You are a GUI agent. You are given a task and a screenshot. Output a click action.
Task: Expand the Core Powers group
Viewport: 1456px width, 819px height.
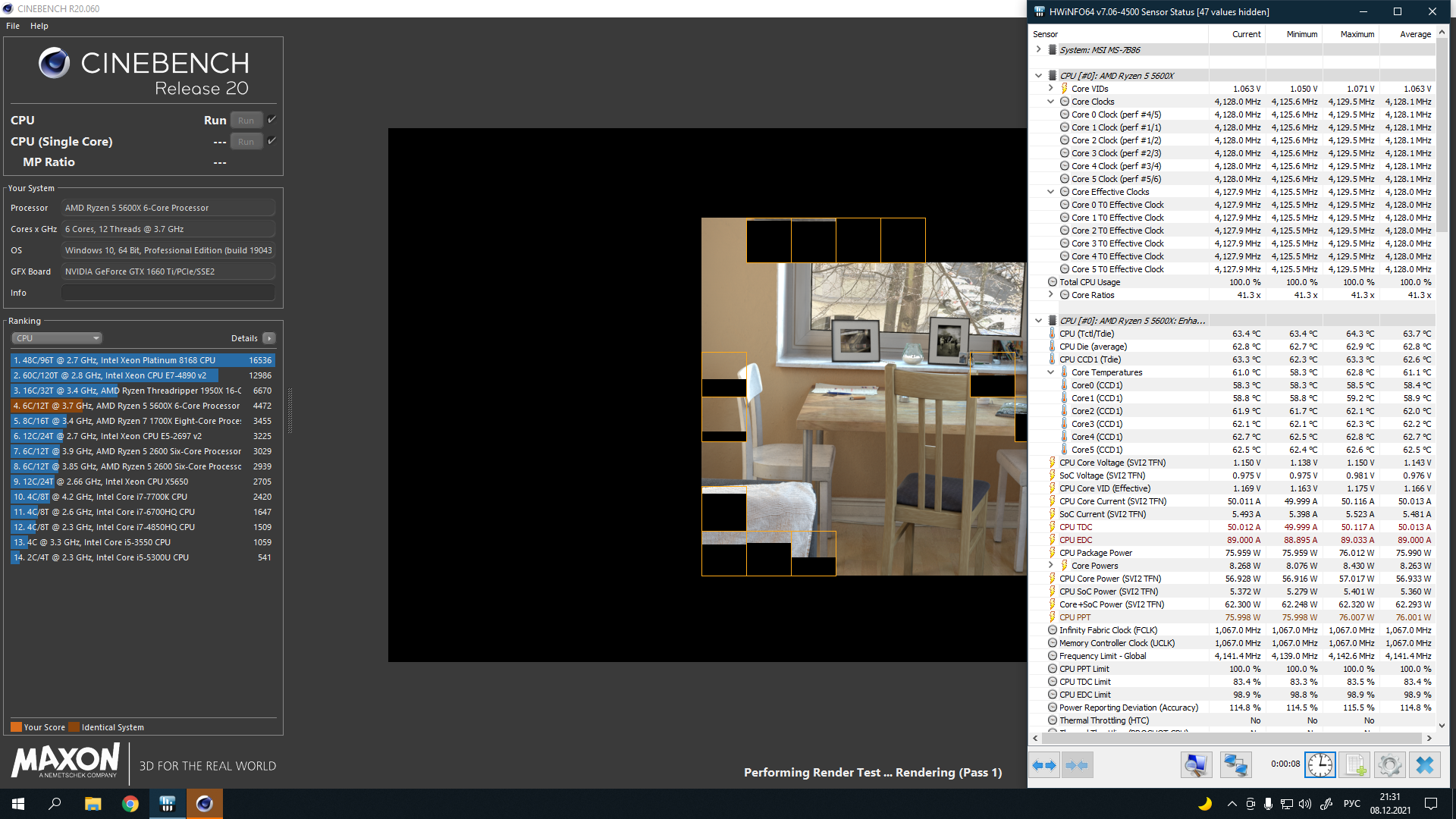1050,566
